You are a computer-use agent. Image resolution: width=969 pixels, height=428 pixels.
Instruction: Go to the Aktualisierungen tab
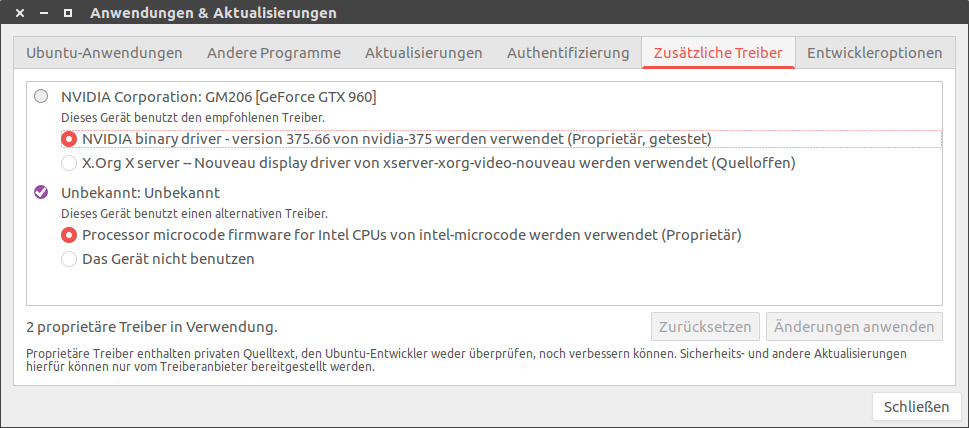(424, 53)
